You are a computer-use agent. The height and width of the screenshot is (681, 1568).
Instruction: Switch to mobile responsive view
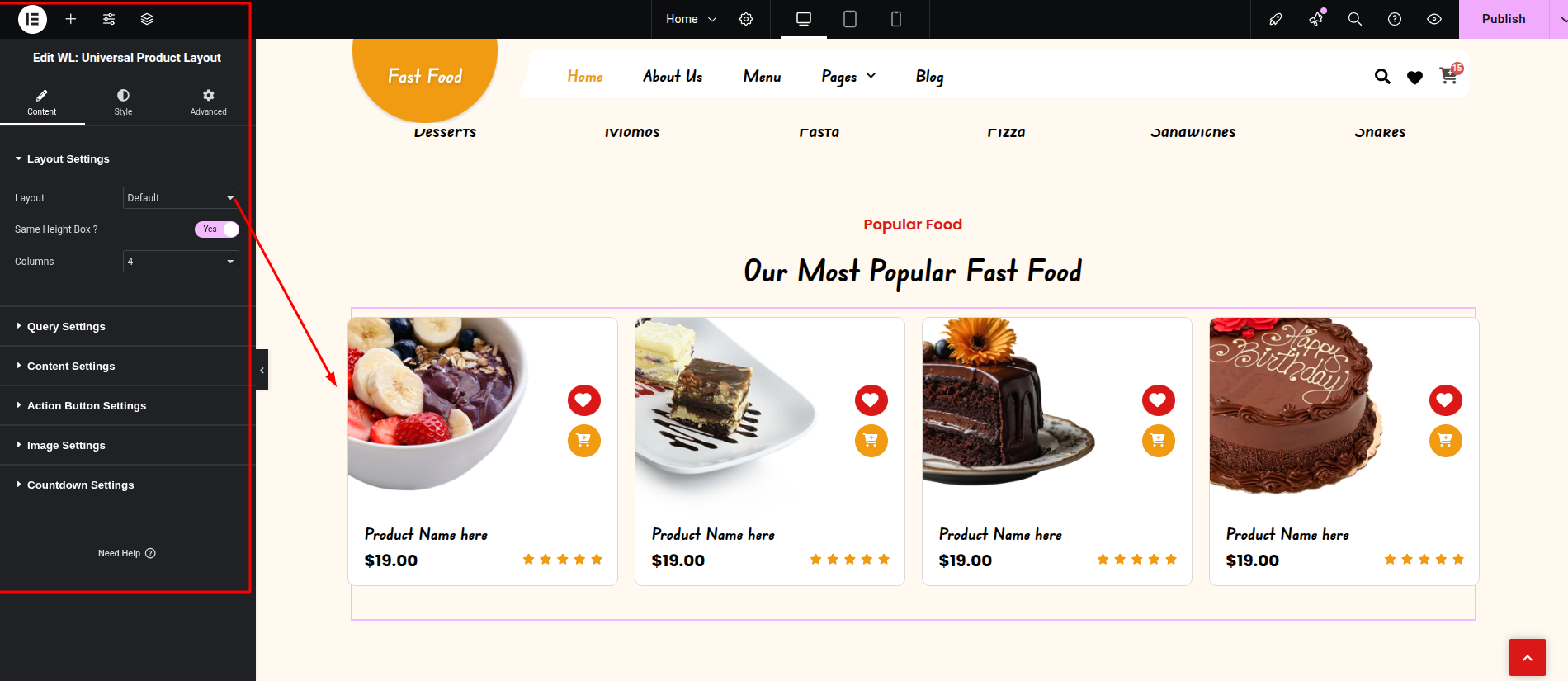coord(896,19)
